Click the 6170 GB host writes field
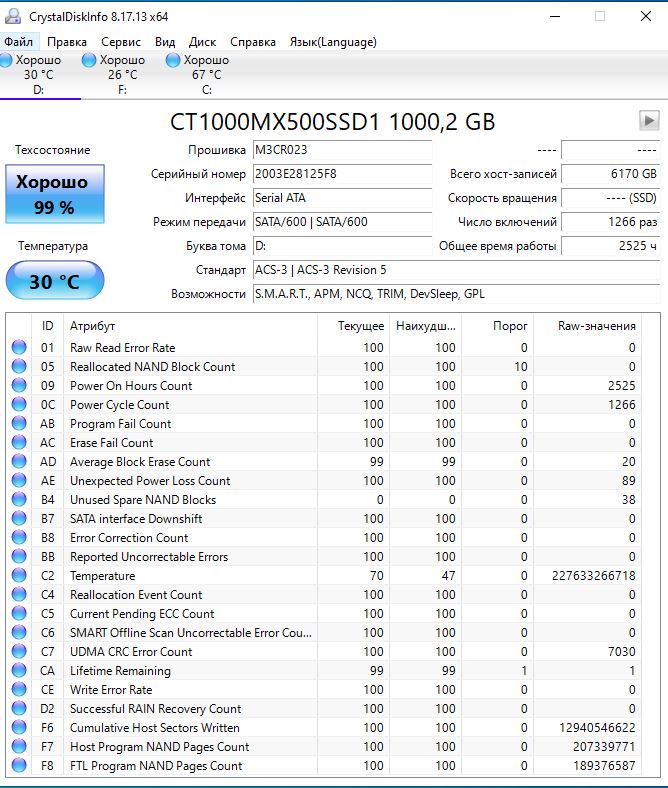668x788 pixels. pos(610,174)
